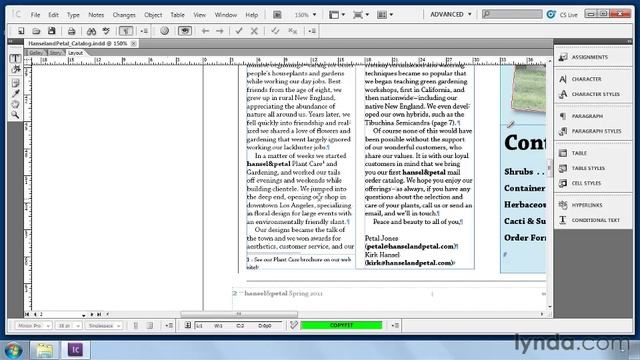Screen dimensions: 640x360
Task: Open the font family dropdown Minion Pro
Action: click(x=48, y=326)
